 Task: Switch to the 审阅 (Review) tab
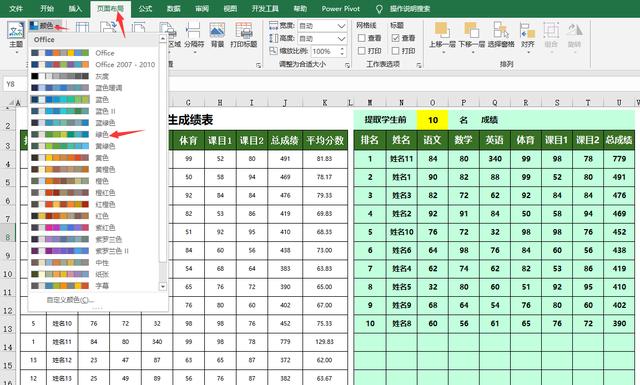[202, 9]
